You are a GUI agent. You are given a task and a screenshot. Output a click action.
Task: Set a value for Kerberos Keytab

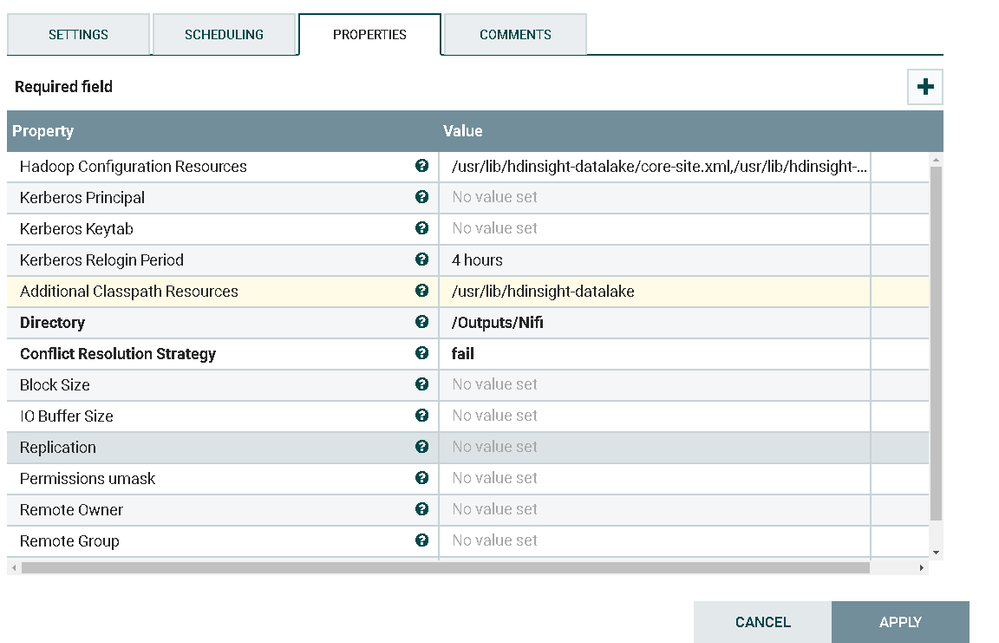coord(654,229)
